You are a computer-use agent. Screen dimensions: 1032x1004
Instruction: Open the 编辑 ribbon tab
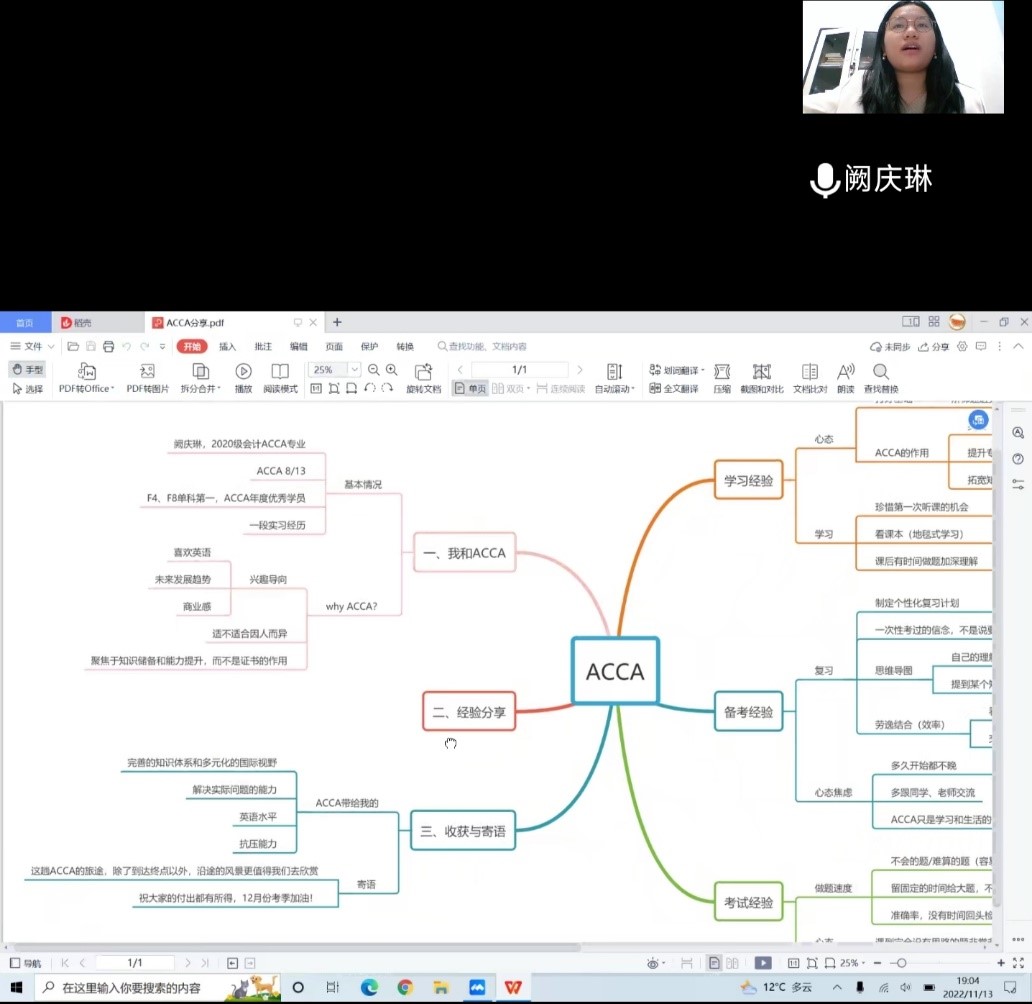click(299, 346)
